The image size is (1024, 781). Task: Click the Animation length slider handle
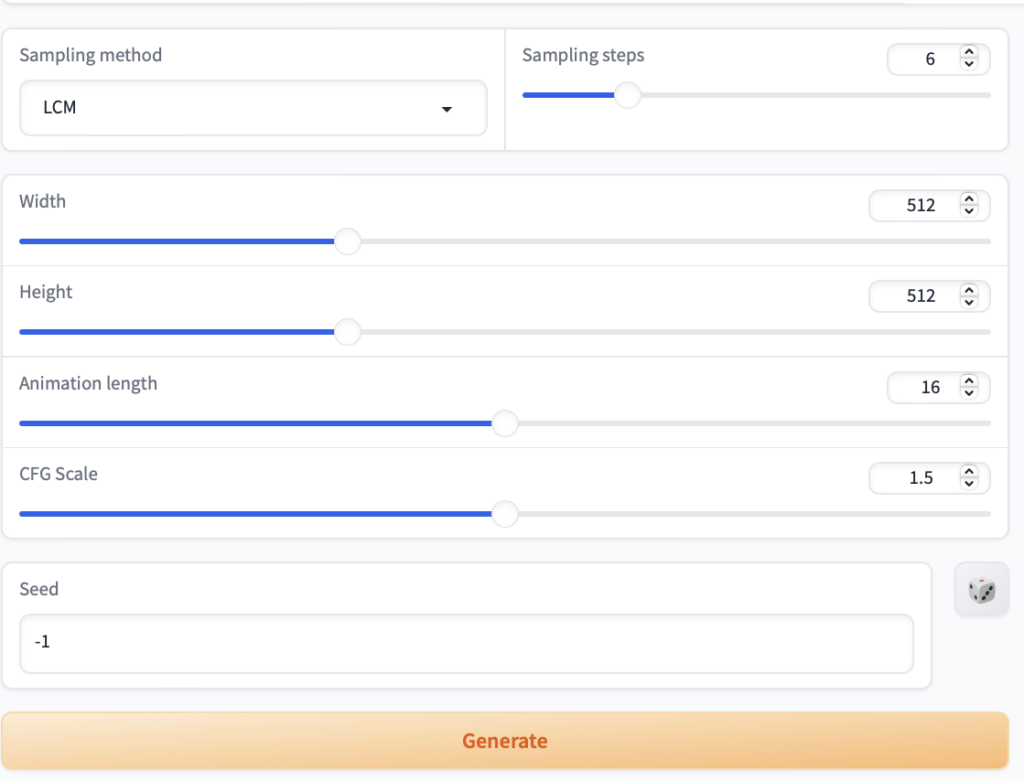coord(505,423)
